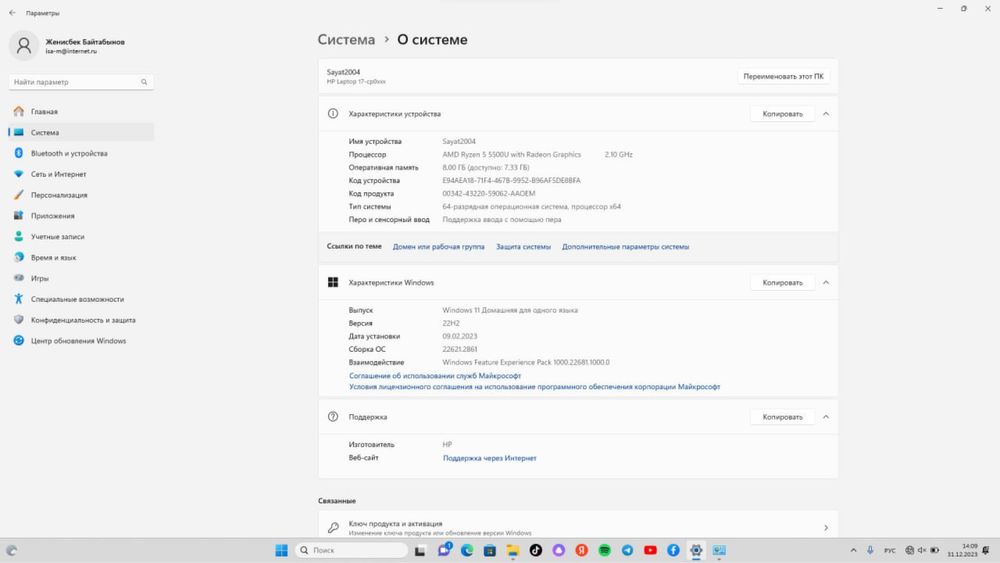Go to Network and Internet section

tap(58, 174)
